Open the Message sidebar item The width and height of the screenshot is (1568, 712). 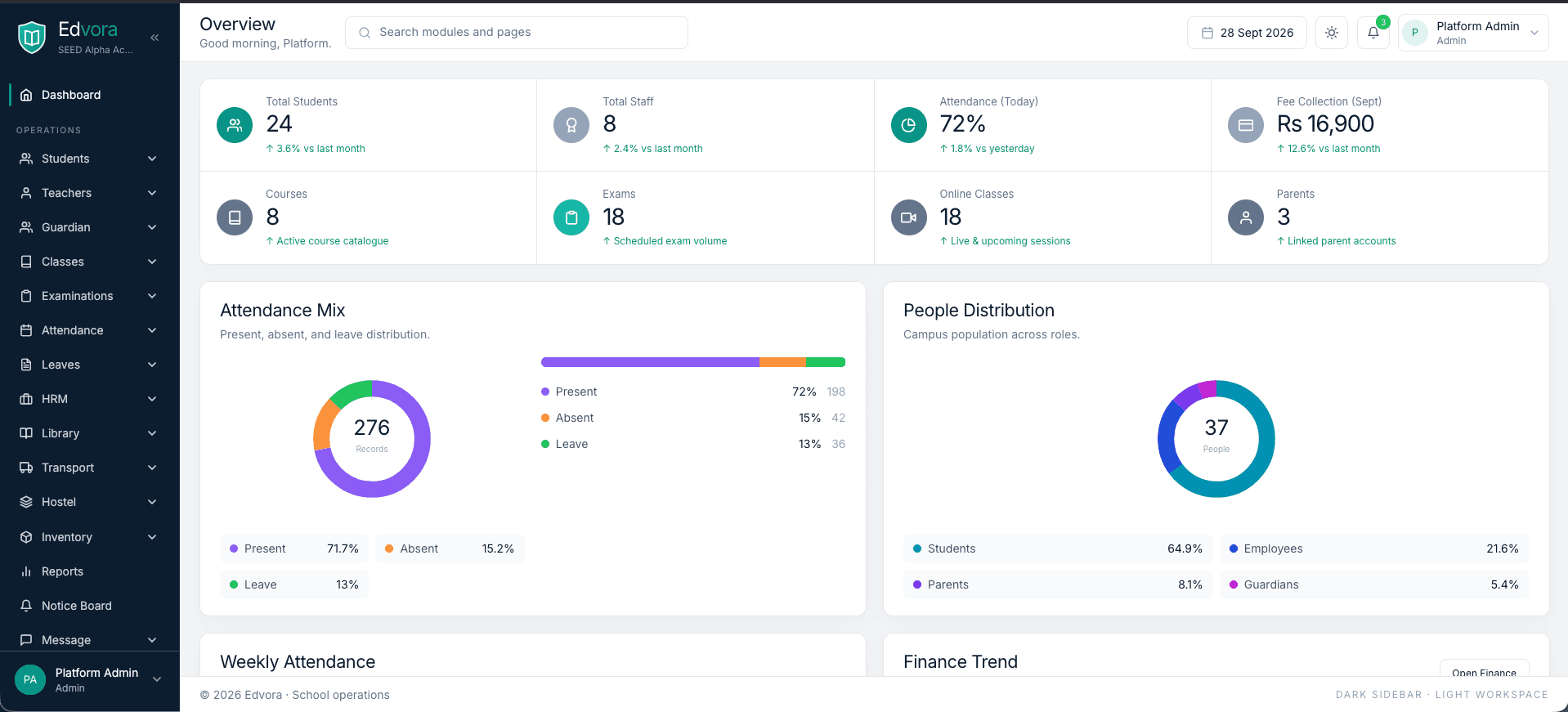(89, 640)
